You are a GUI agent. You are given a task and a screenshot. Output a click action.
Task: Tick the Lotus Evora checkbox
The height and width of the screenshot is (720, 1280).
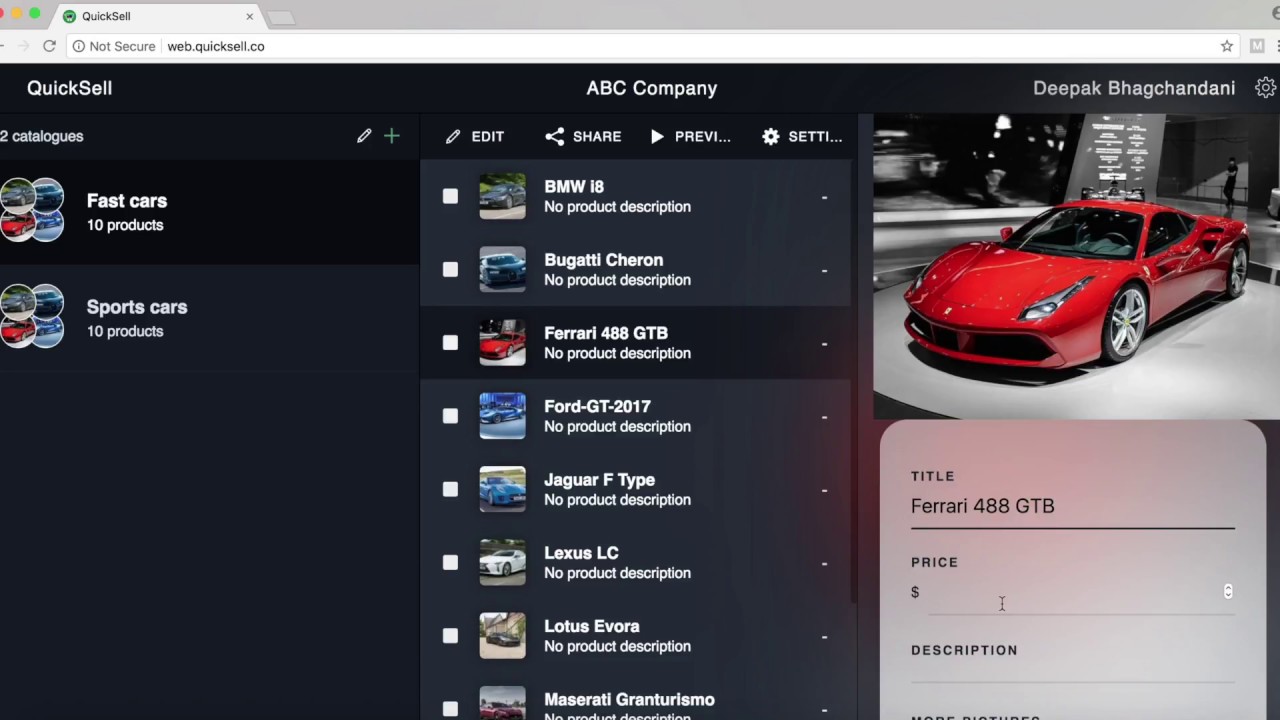tap(450, 635)
